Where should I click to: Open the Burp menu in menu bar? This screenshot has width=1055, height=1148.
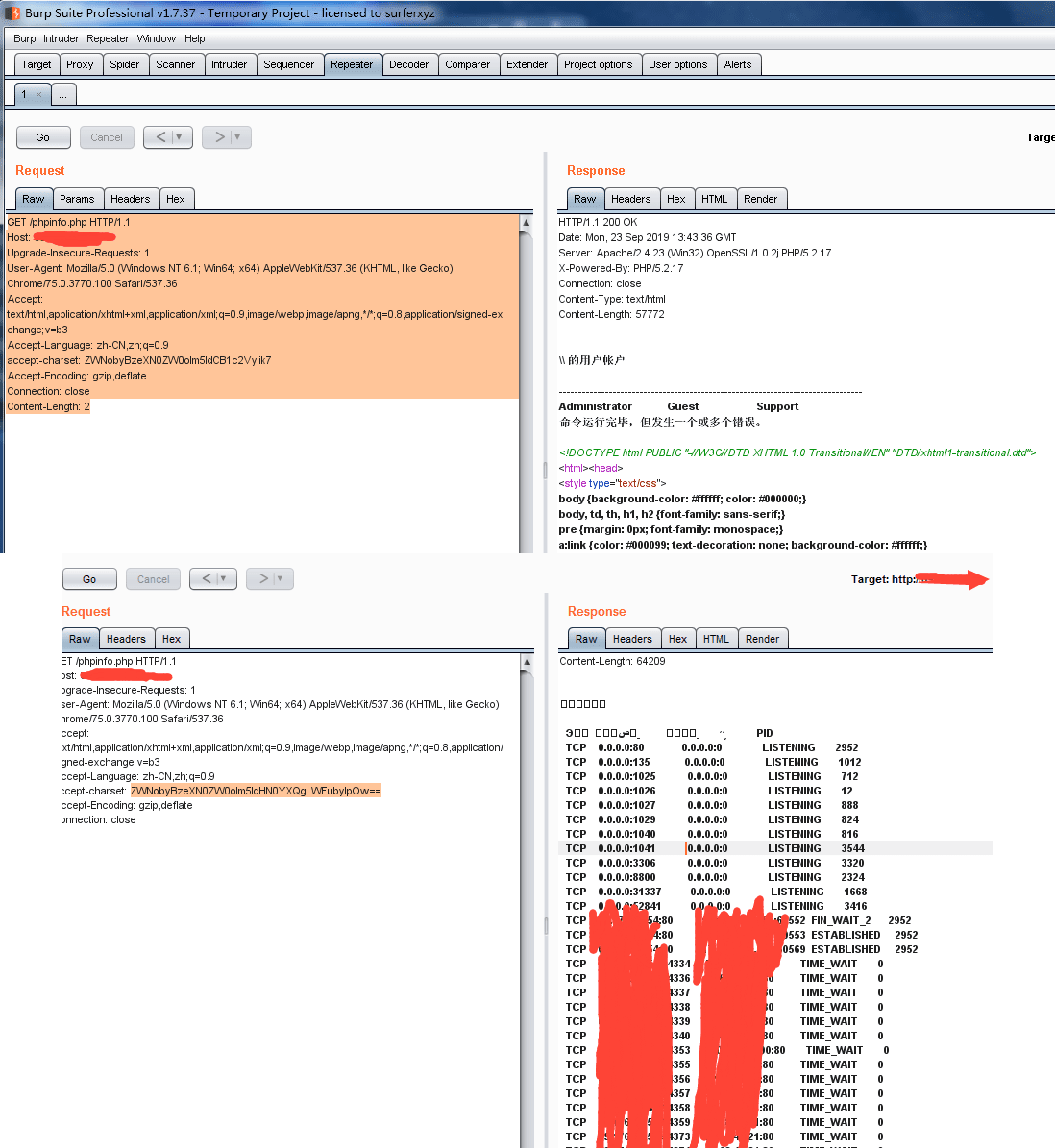(x=24, y=39)
